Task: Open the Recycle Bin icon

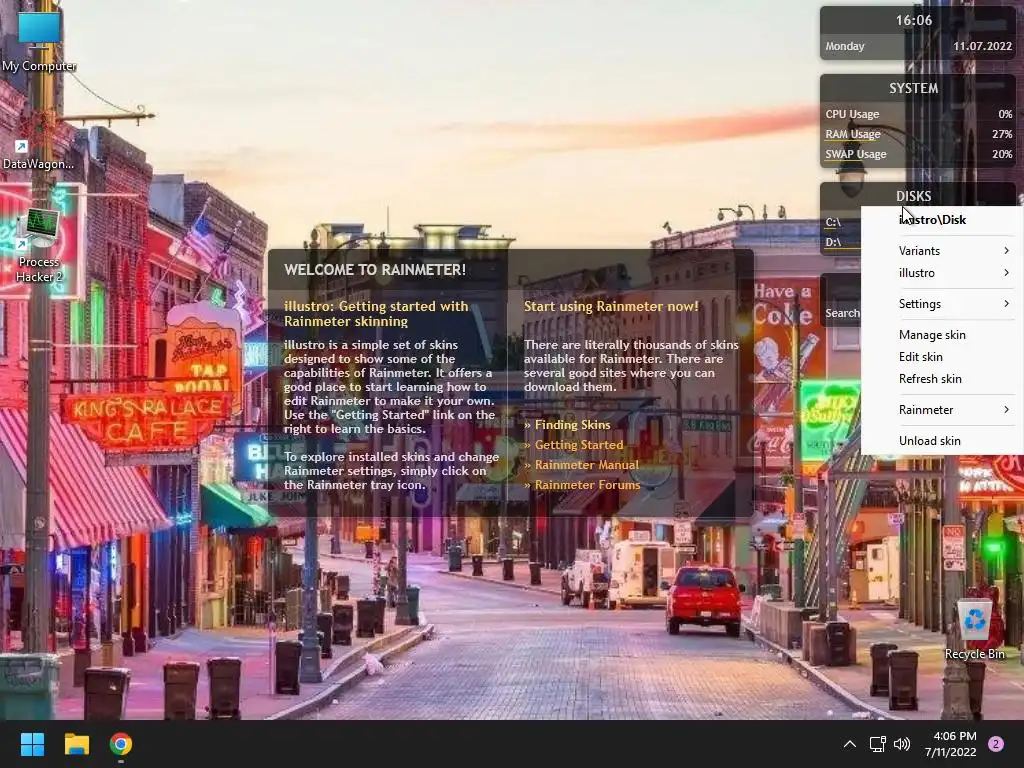Action: click(x=974, y=628)
